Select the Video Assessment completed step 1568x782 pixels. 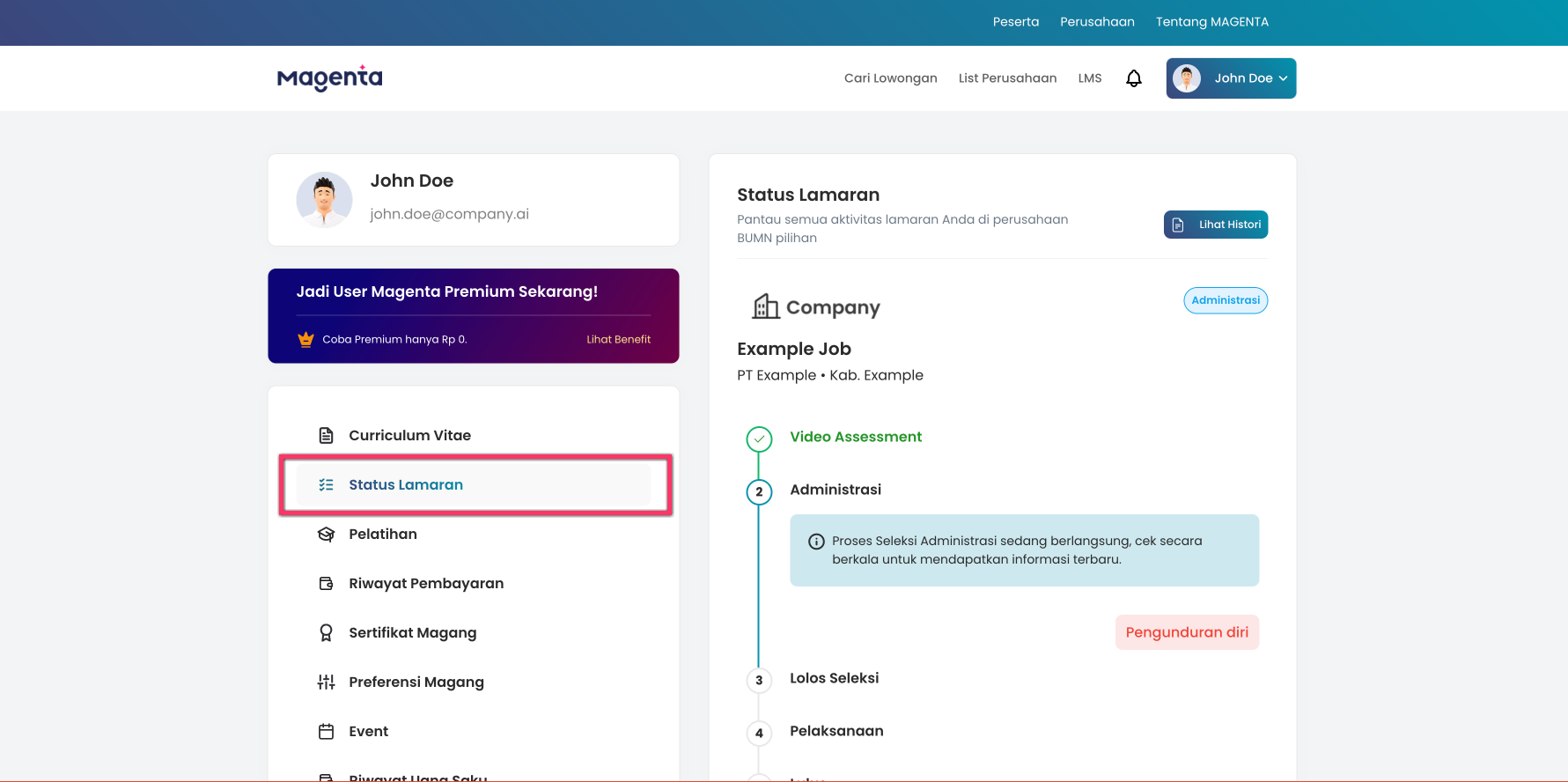click(x=759, y=439)
